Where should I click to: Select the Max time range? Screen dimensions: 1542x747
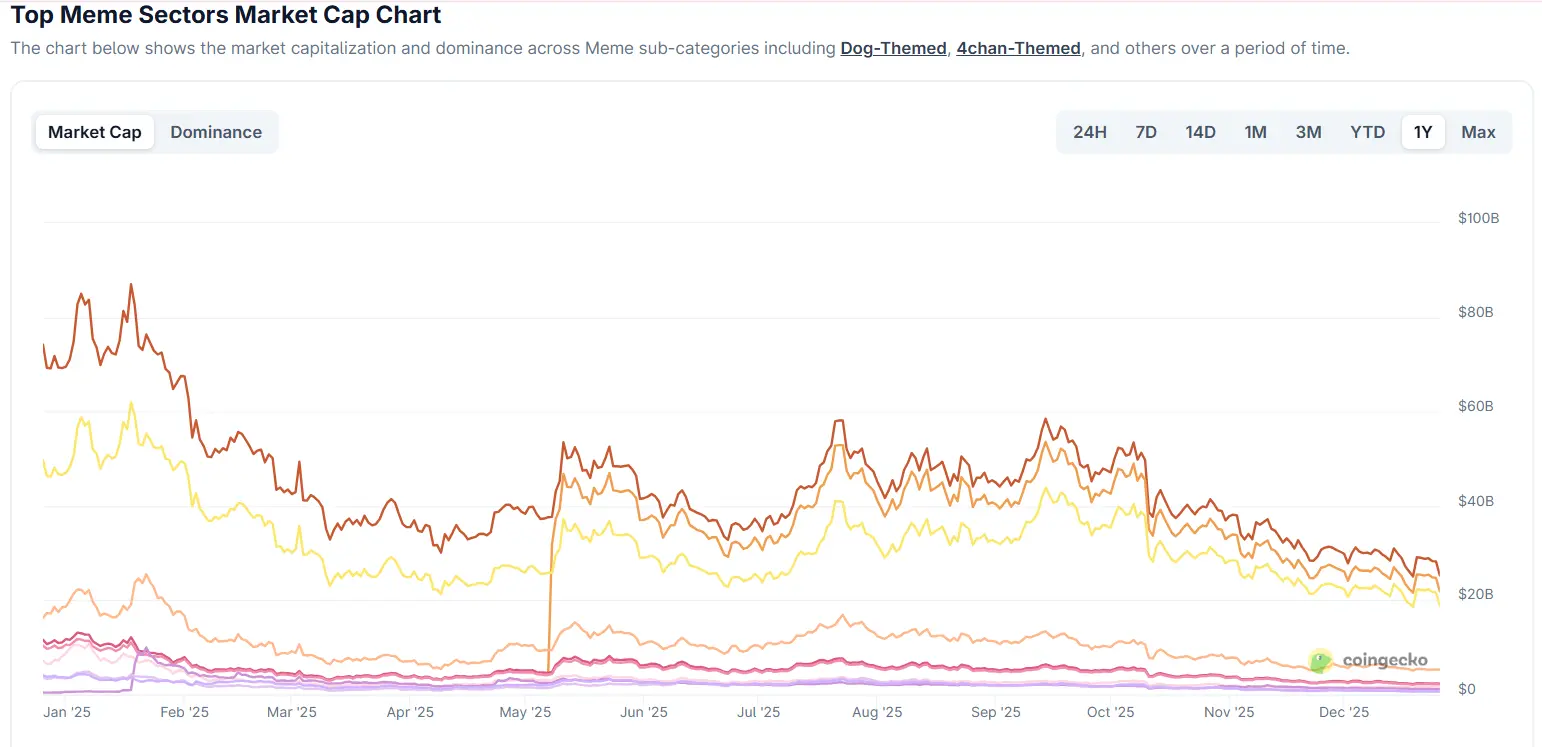tap(1478, 131)
